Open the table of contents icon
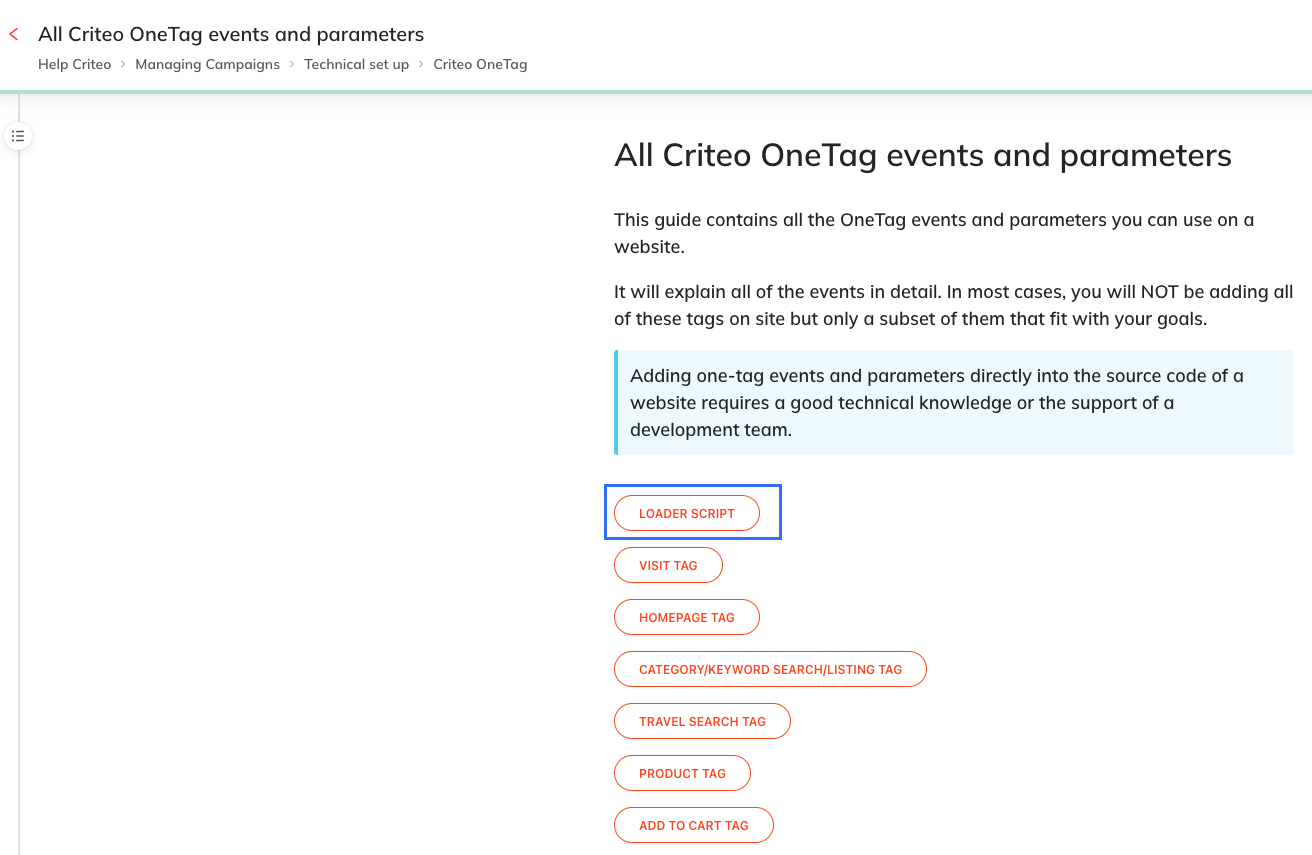Viewport: 1312px width, 855px height. point(18,136)
